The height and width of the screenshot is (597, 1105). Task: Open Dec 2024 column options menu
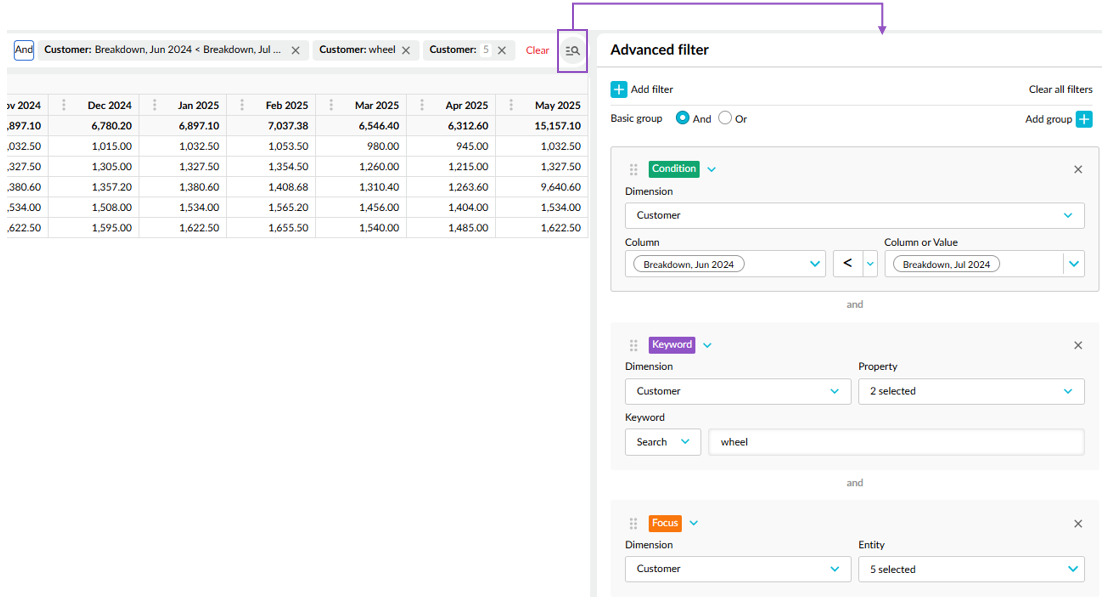64,105
